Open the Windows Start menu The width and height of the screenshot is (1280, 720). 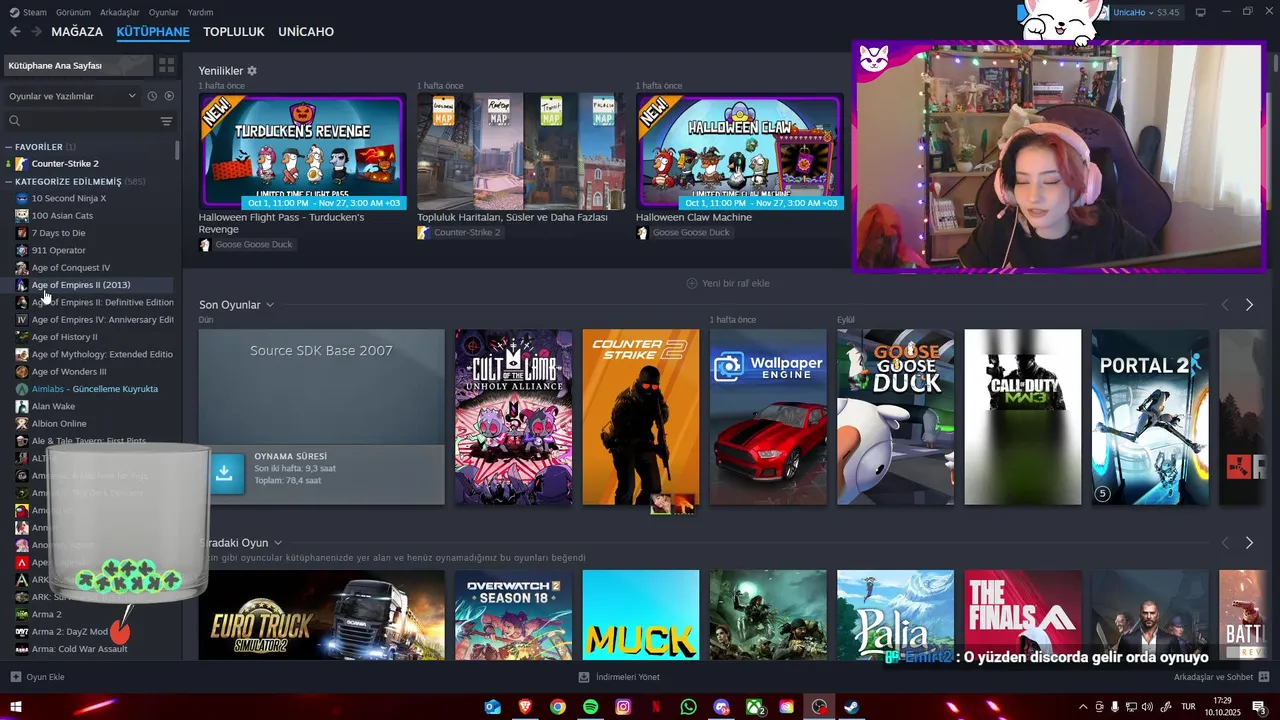[16, 707]
